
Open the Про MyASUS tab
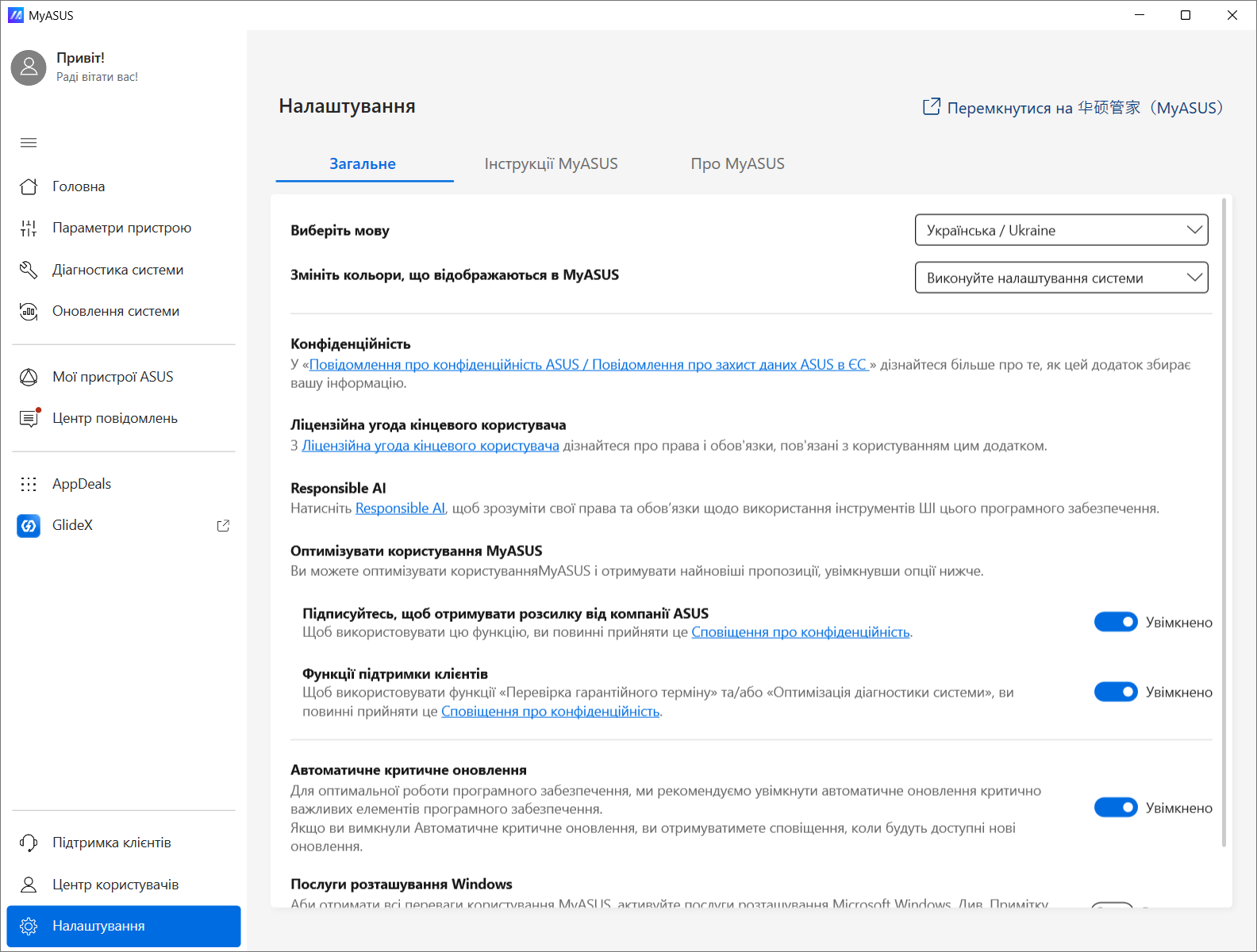point(738,164)
